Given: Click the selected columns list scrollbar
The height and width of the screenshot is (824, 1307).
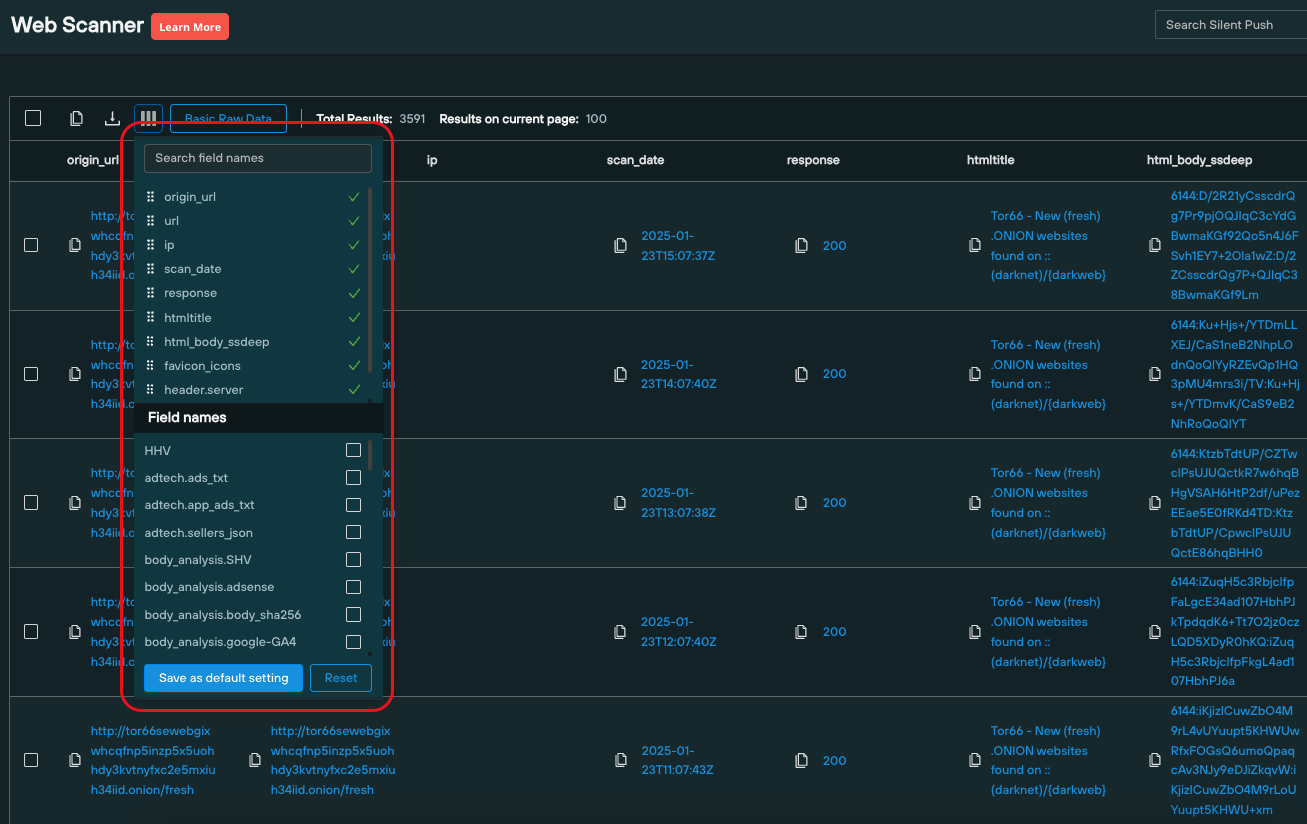Looking at the screenshot, I should pos(370,280).
